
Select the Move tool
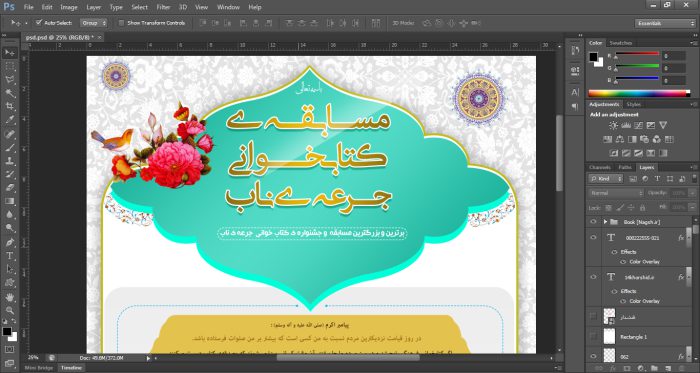tap(9, 53)
